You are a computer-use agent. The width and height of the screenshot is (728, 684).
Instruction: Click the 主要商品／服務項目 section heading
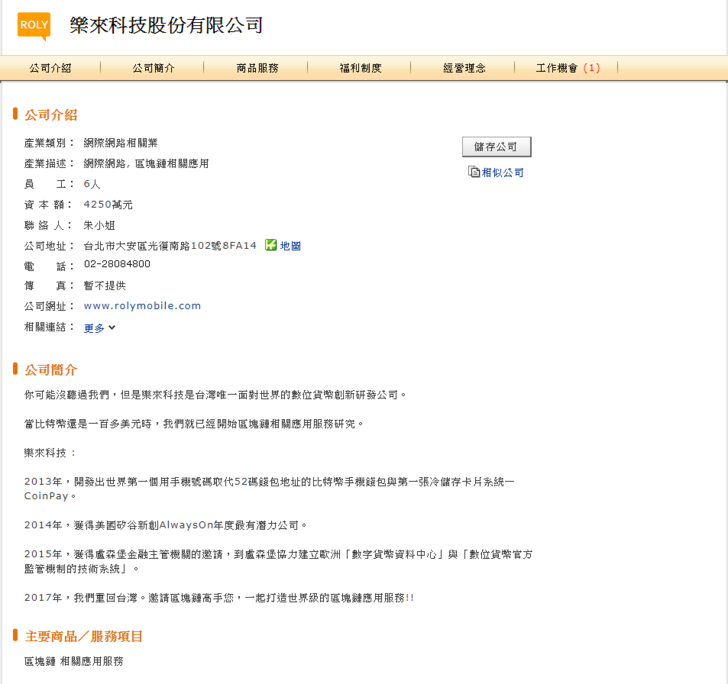pos(84,636)
